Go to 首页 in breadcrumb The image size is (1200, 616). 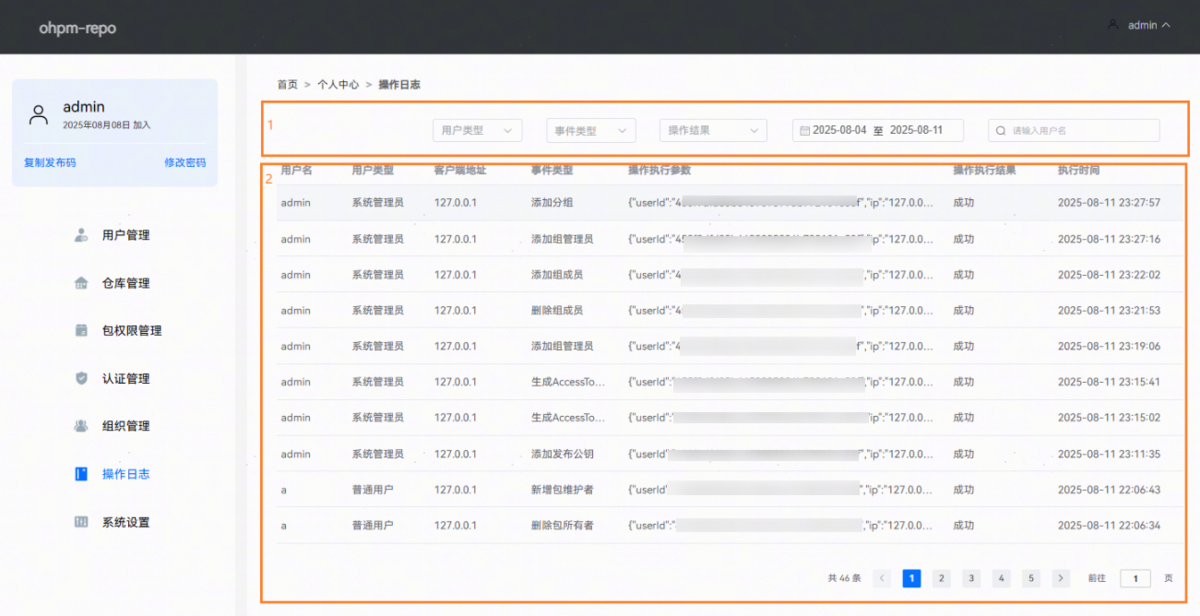point(287,85)
